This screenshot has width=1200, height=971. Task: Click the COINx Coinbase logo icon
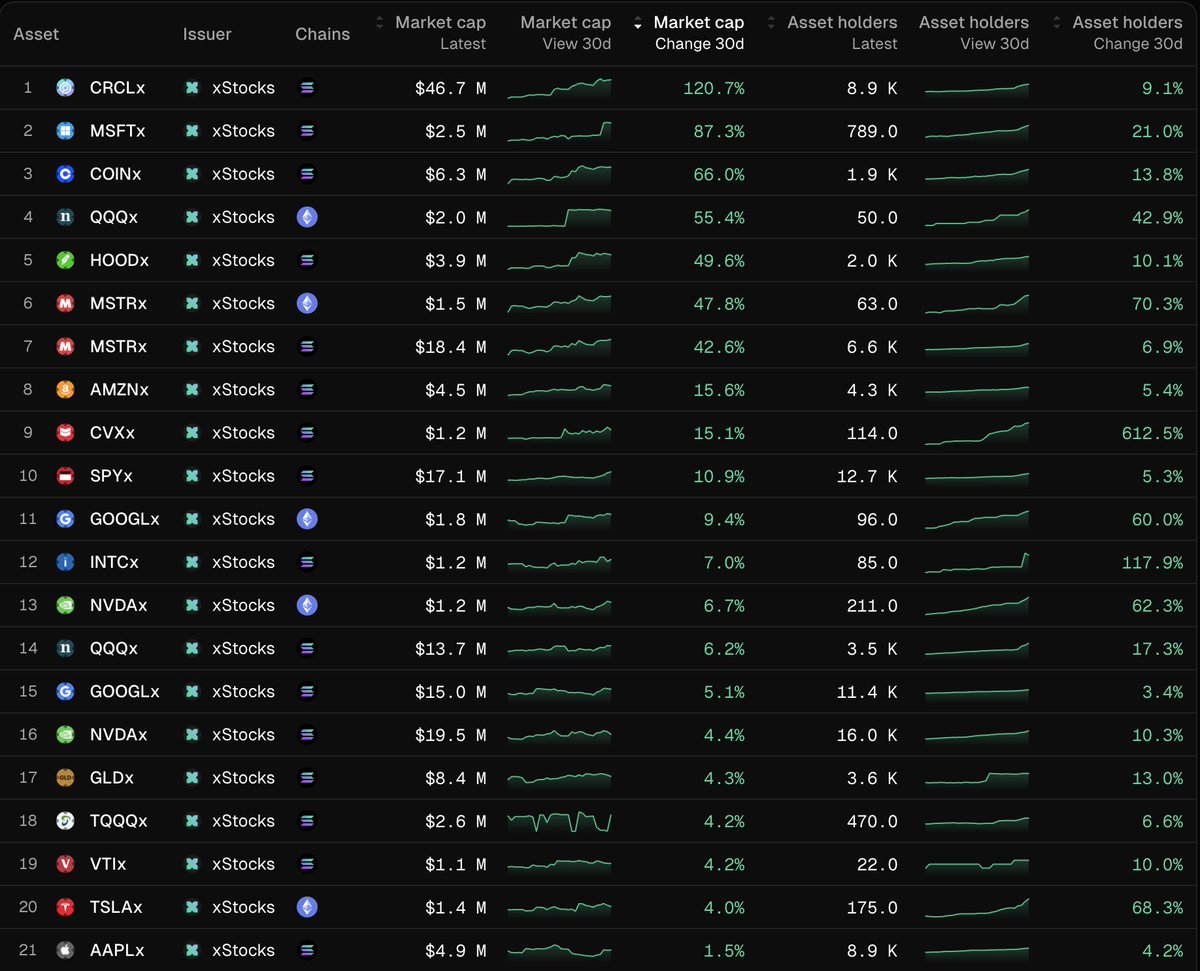coord(65,174)
